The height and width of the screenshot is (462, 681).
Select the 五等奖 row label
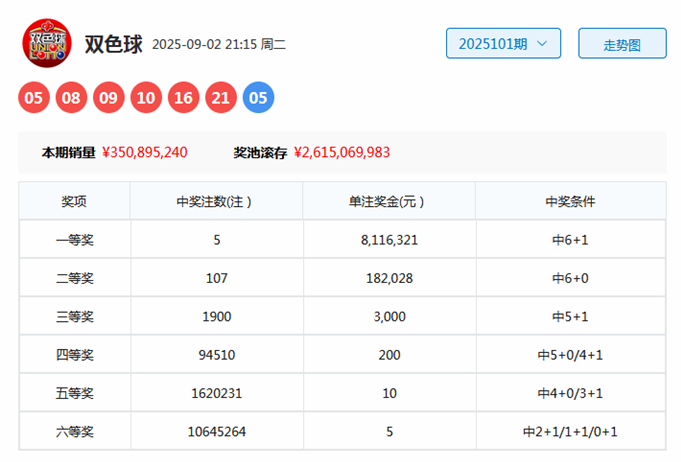pyautogui.click(x=75, y=393)
